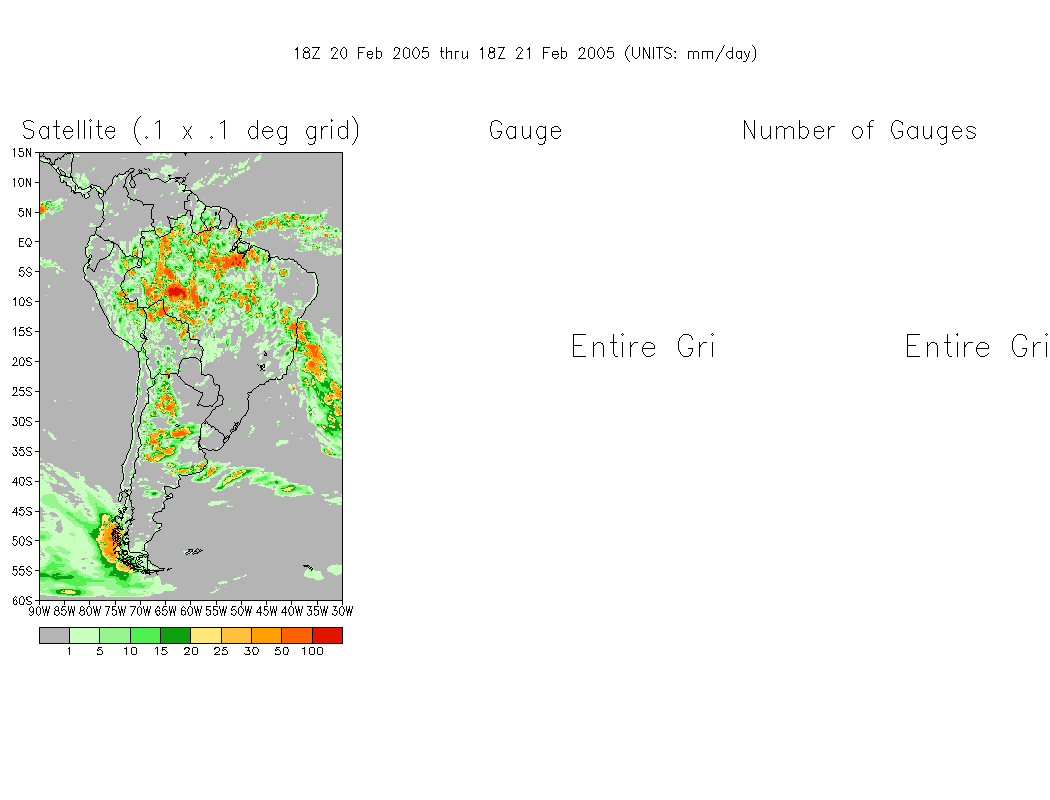The image size is (1050, 800).
Task: Click the '60W' longitude axis label
Action: (191, 611)
